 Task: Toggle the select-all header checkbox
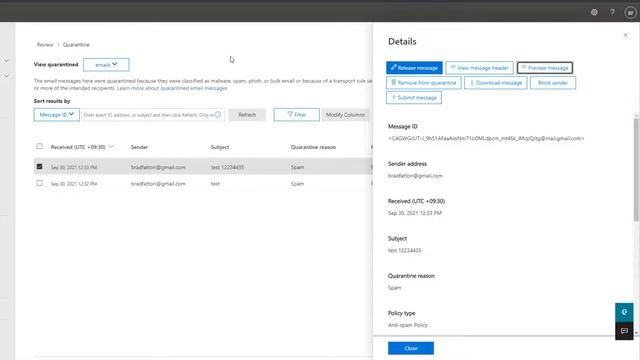point(40,146)
